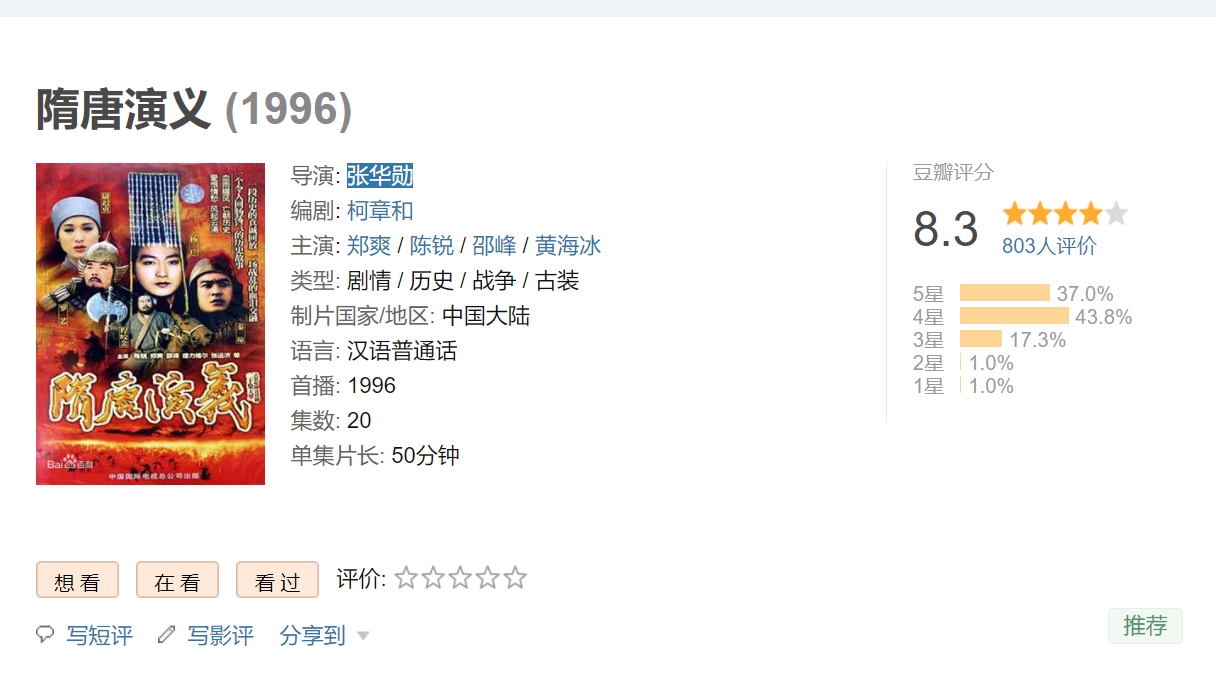Click the language value 汉语普通话
Screen dimensions: 1216x677
(402, 351)
